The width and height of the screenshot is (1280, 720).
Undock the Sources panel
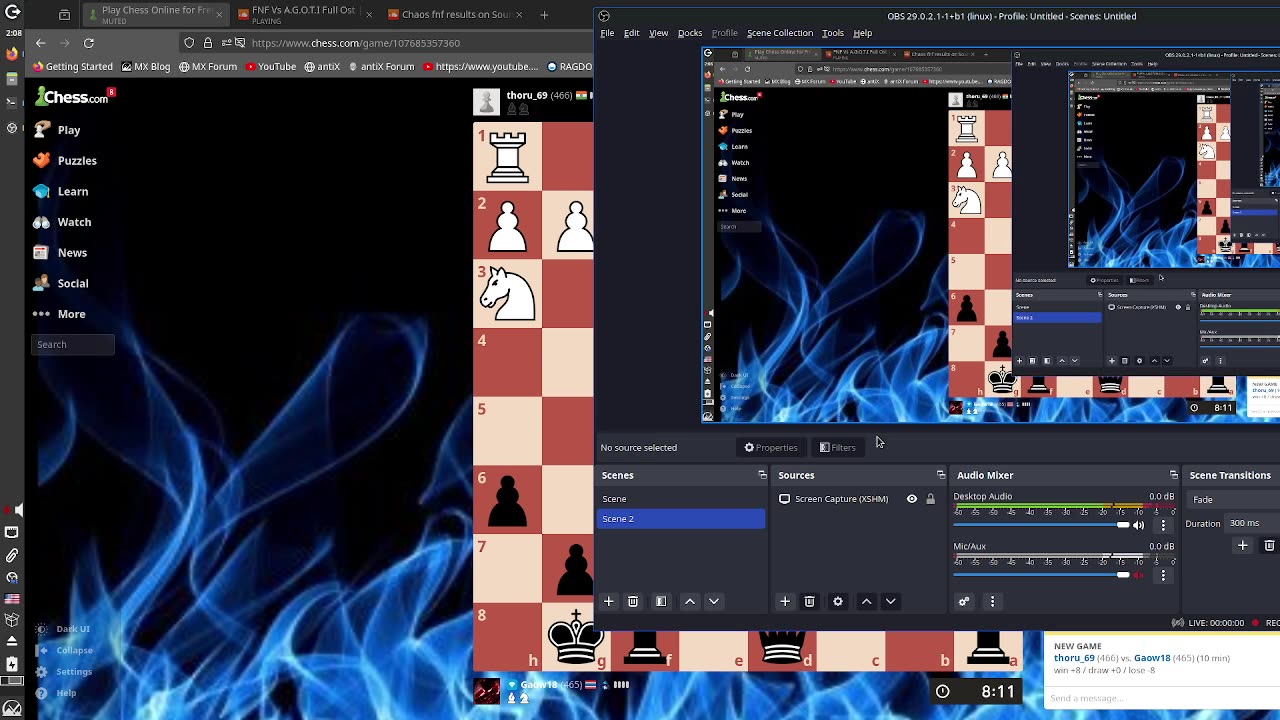pyautogui.click(x=941, y=475)
